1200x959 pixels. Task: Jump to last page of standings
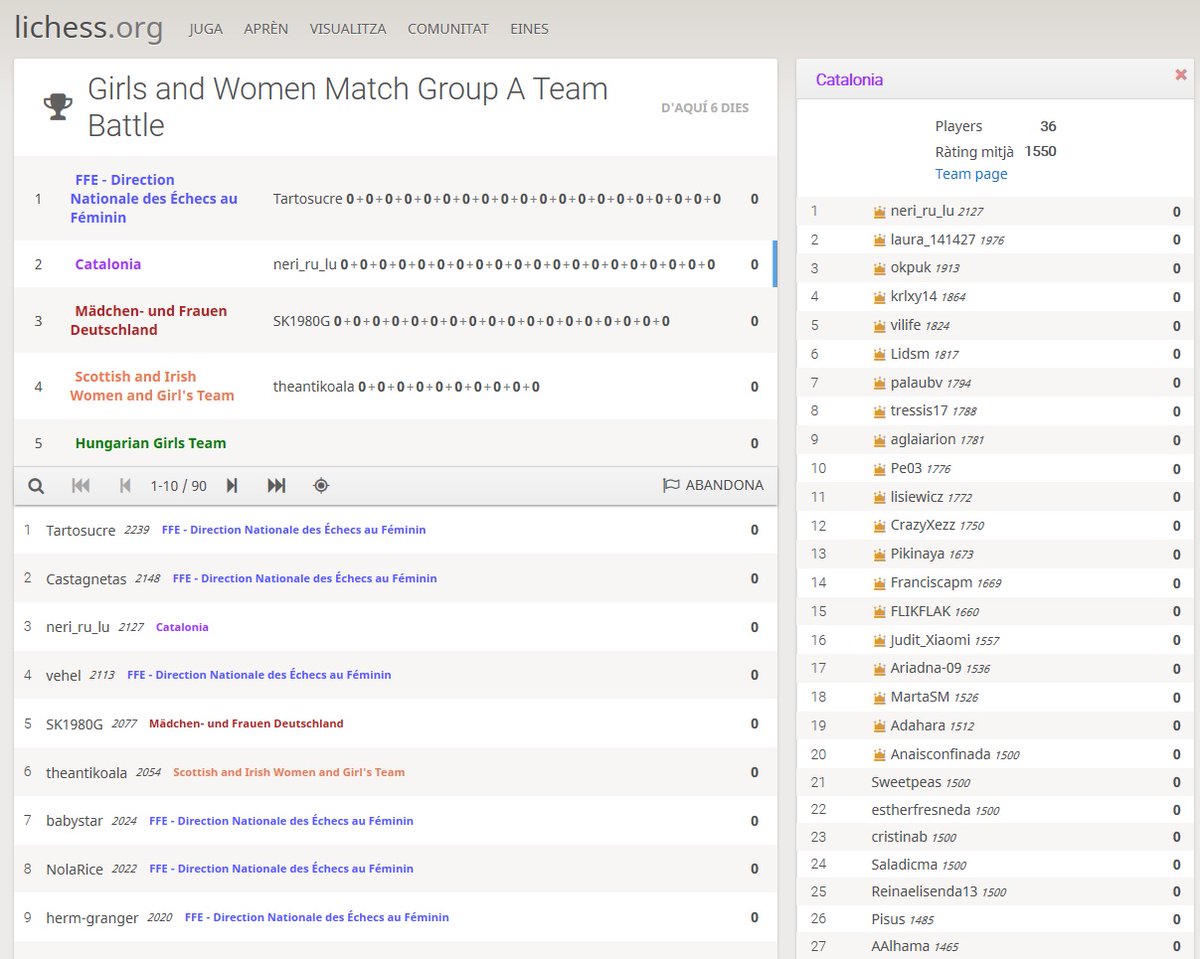[277, 485]
